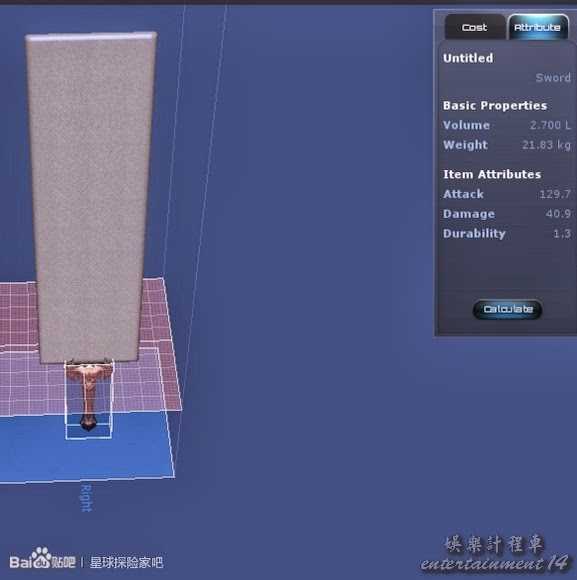Select the Volume property row
This screenshot has height=580, width=577.
507,125
